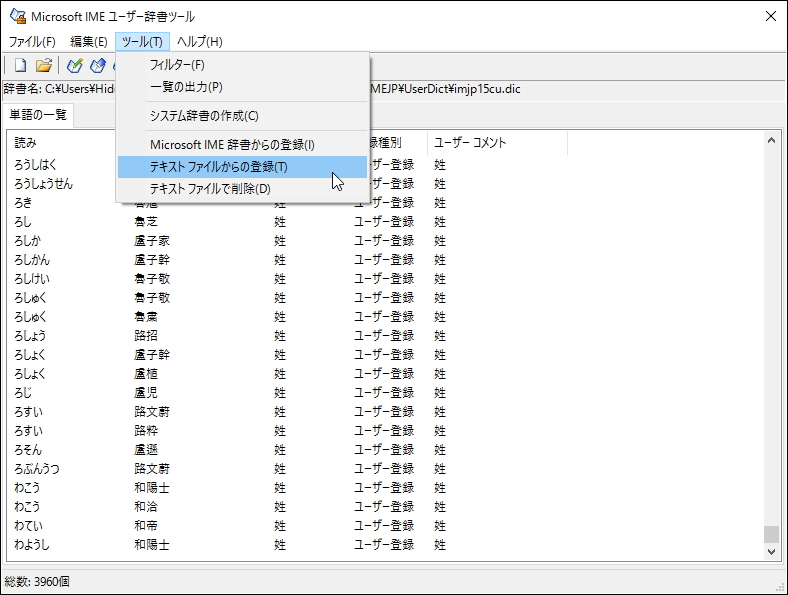Select the word 盧子家
Image resolution: width=788 pixels, height=595 pixels.
pos(152,241)
